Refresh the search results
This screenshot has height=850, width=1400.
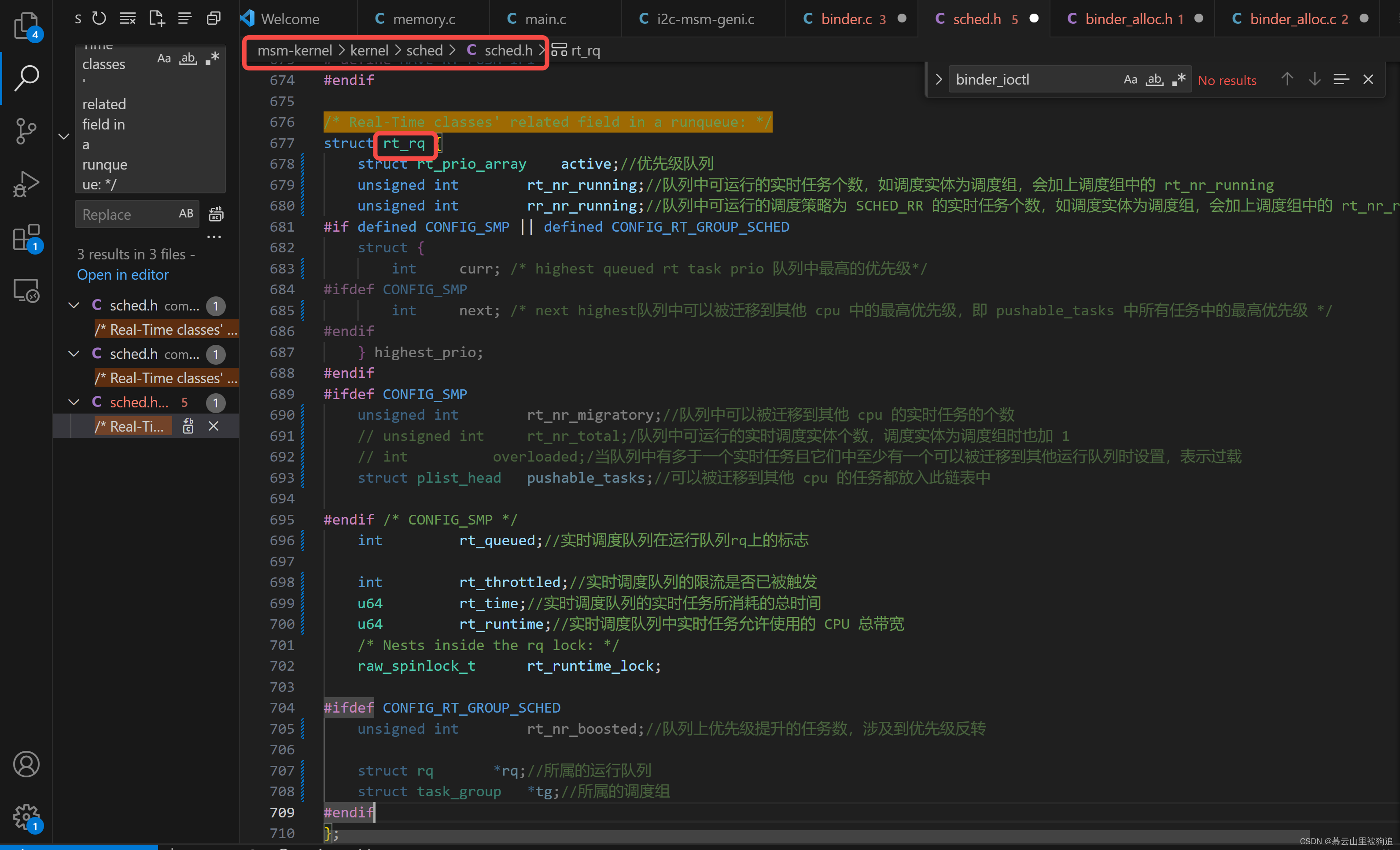[x=99, y=18]
